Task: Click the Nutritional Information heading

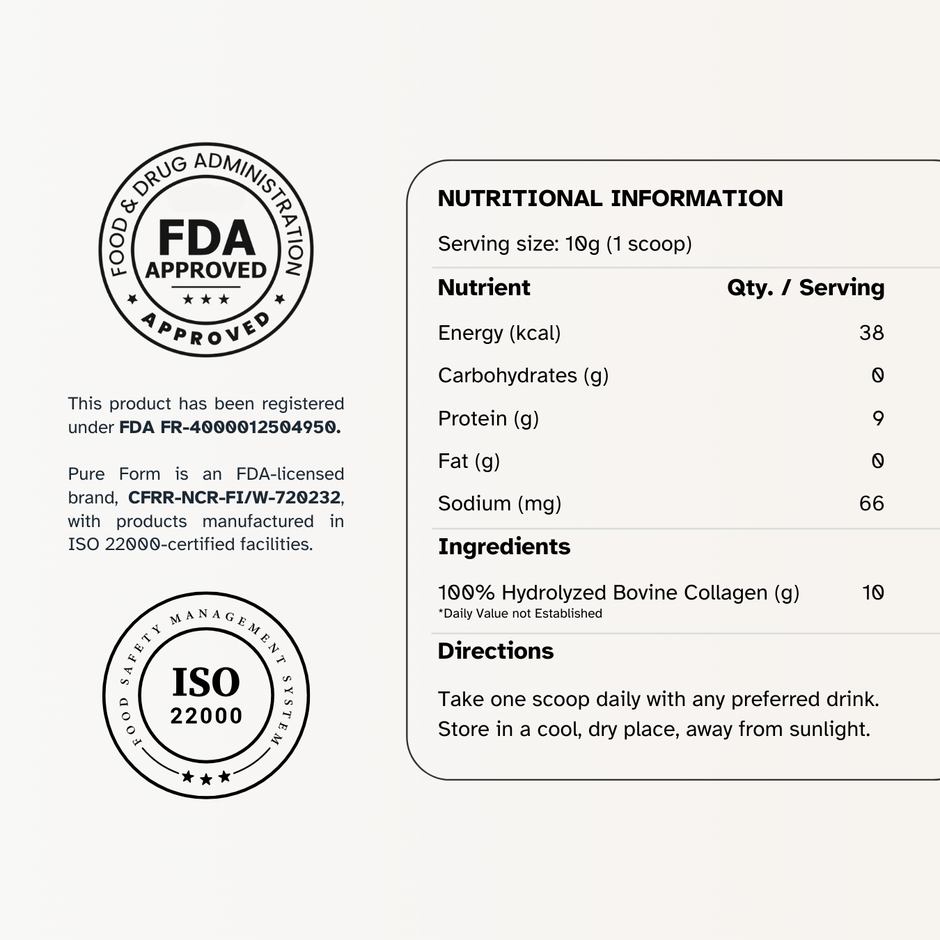Action: tap(610, 198)
